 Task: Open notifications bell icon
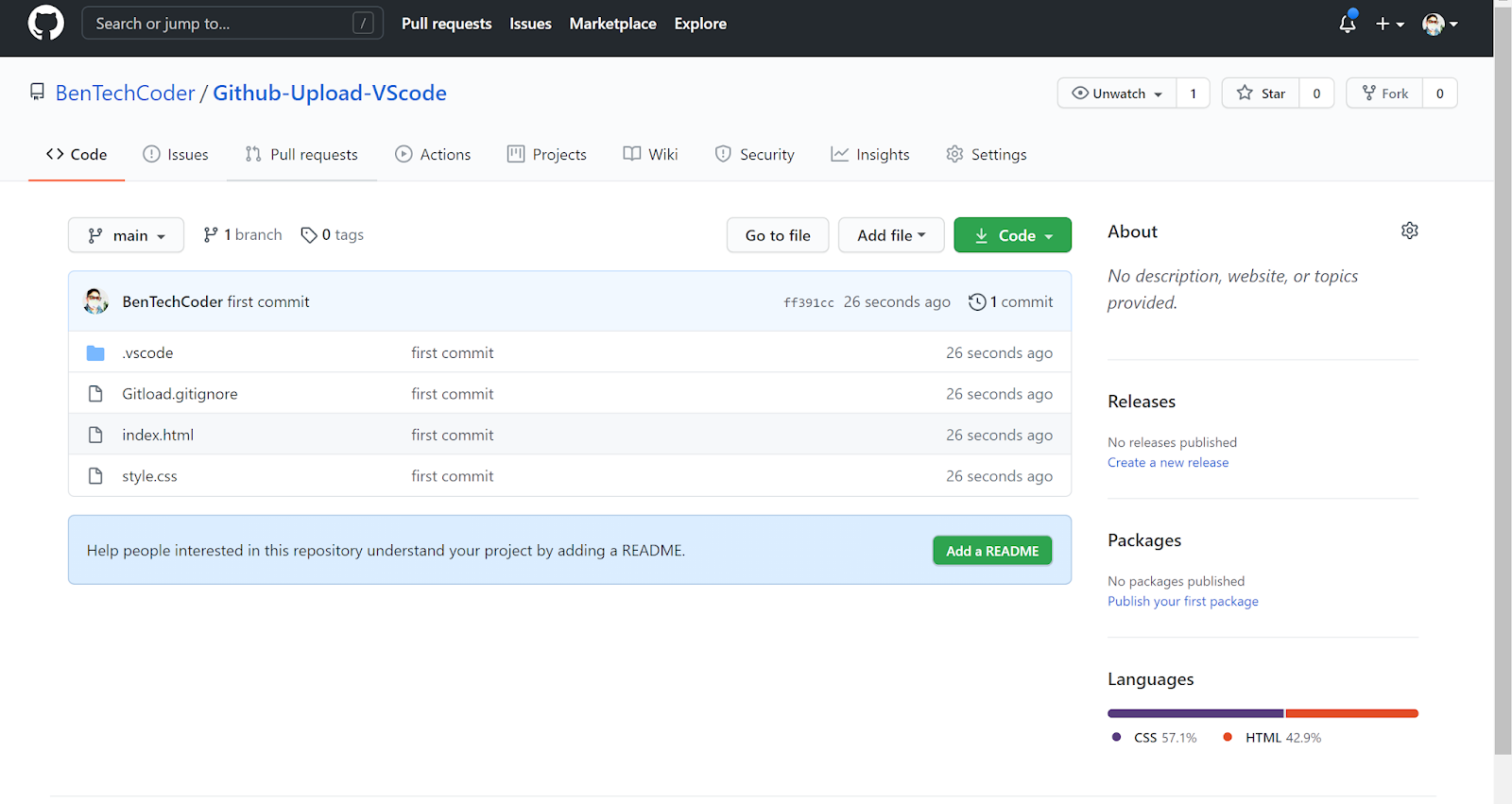1348,24
